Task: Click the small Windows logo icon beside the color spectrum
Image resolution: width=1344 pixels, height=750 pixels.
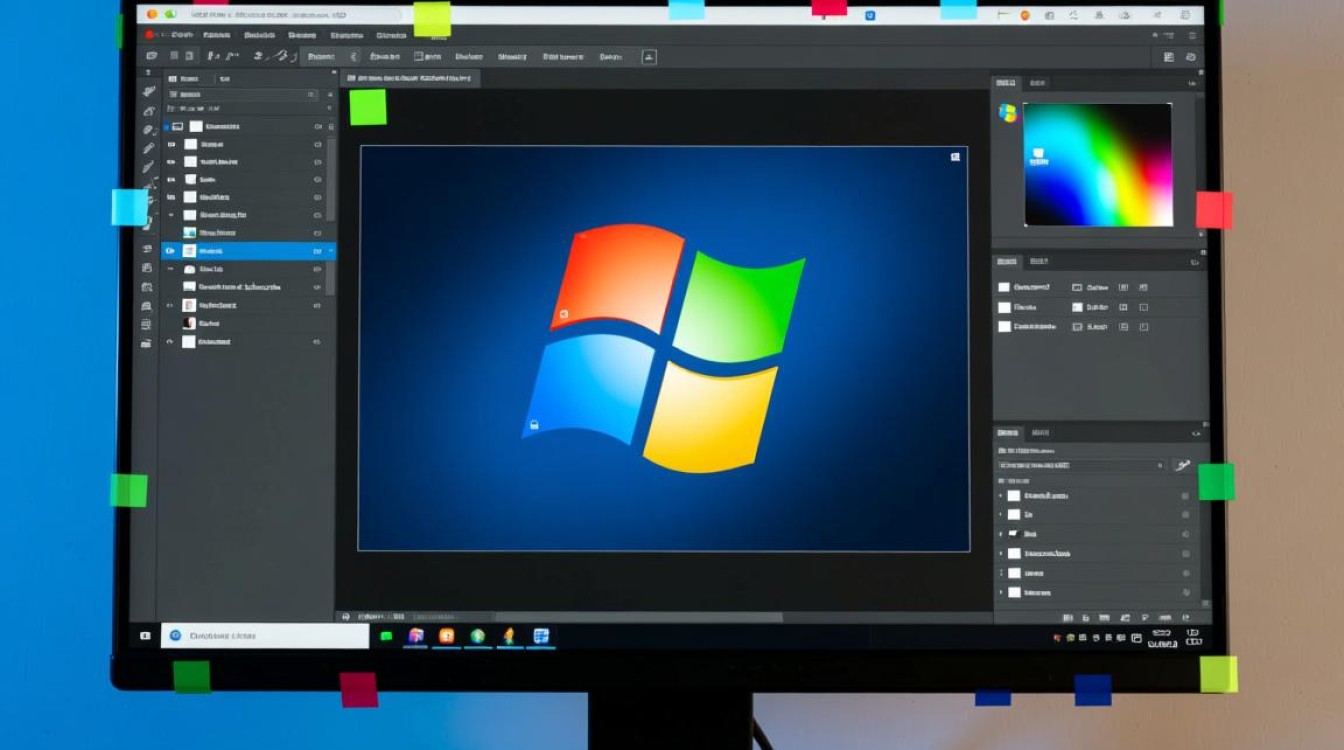Action: (x=1007, y=113)
